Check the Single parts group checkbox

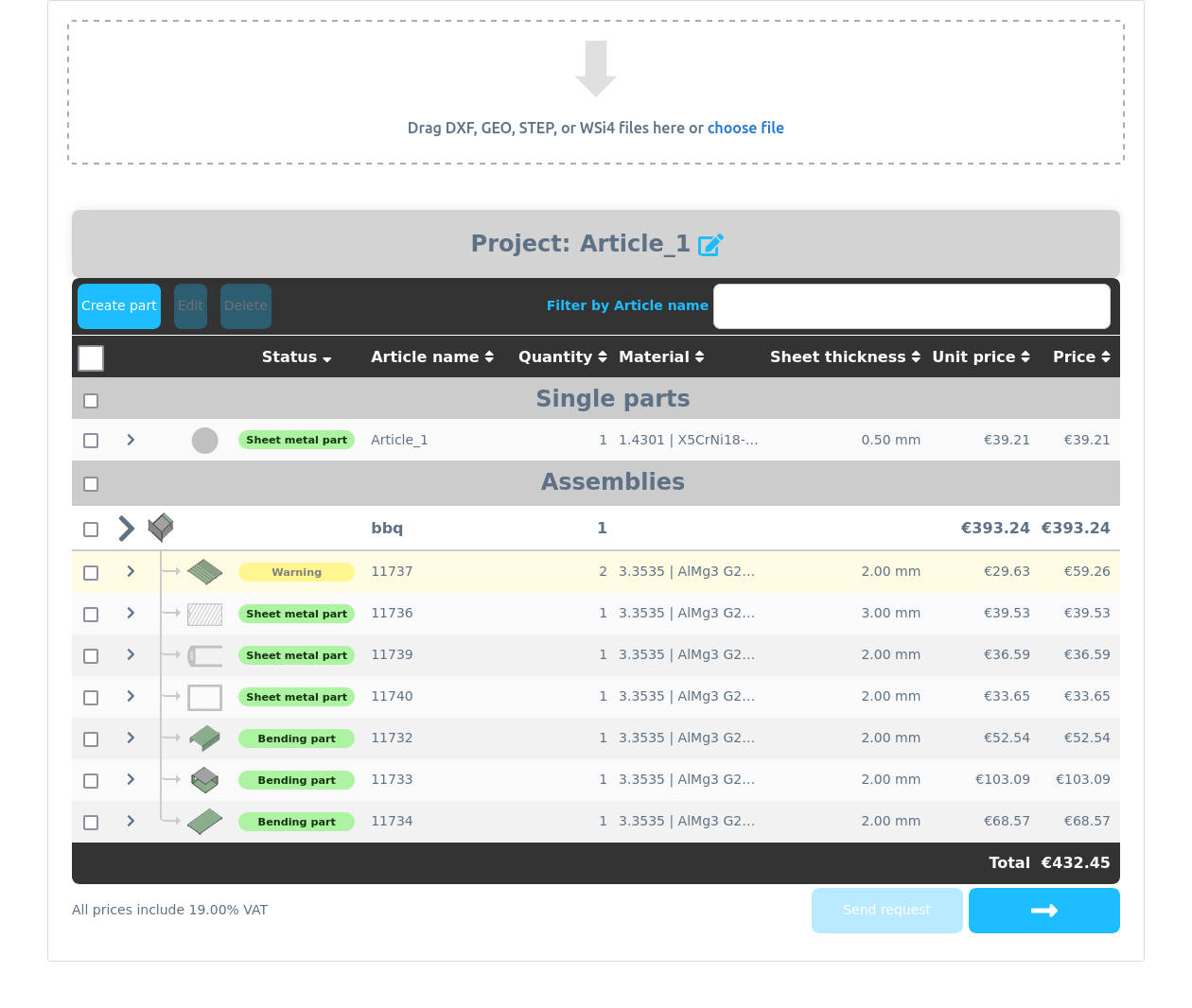point(91,401)
